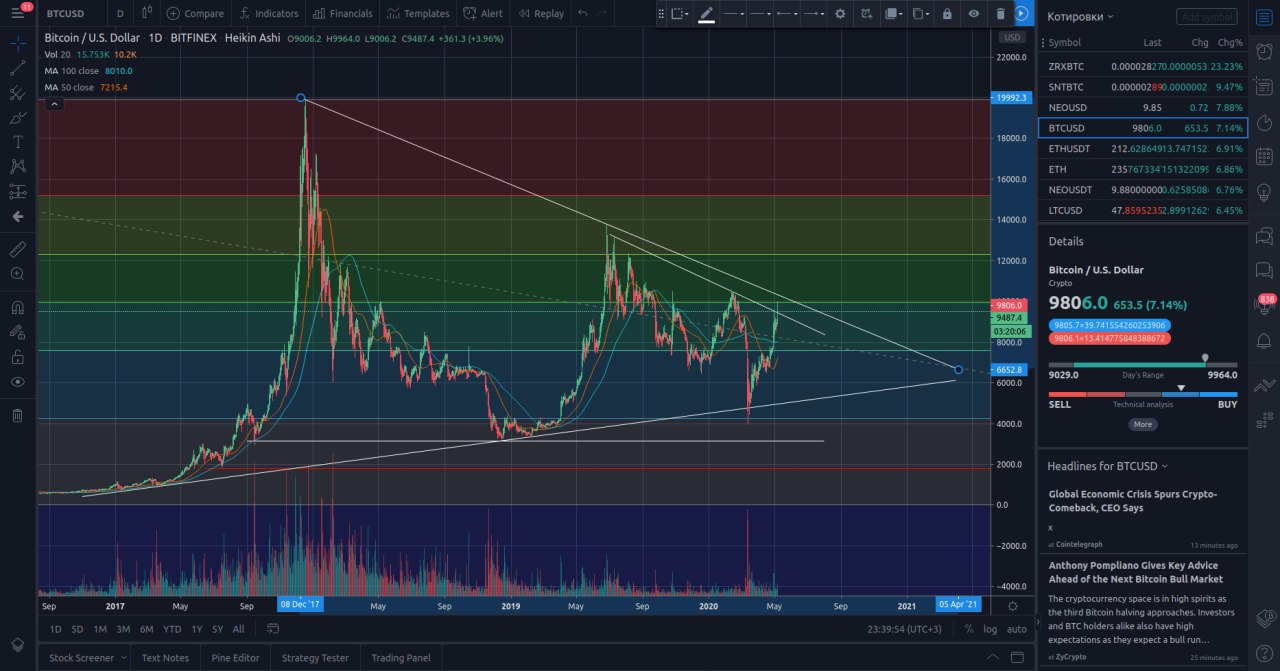The width and height of the screenshot is (1280, 671).
Task: Delete the selected drawing via floating toolbar trash
Action: 1000,14
